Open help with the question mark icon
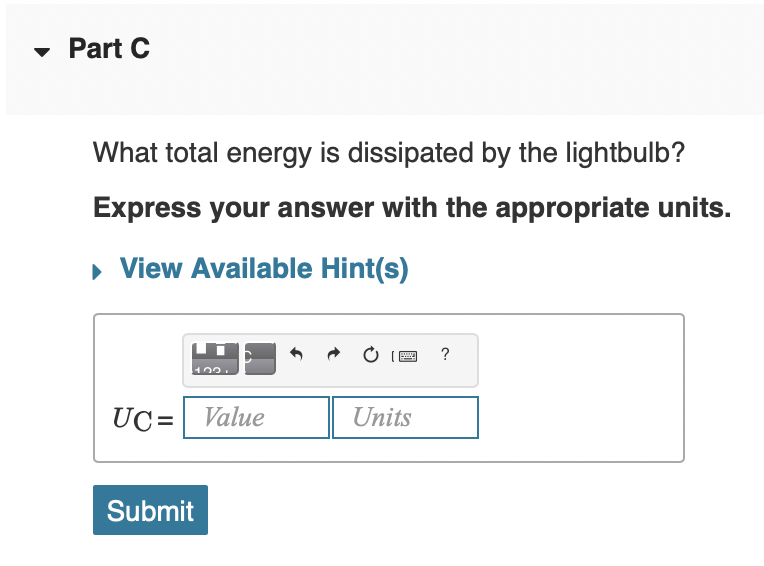Screen dimensions: 764x566 [x=445, y=354]
